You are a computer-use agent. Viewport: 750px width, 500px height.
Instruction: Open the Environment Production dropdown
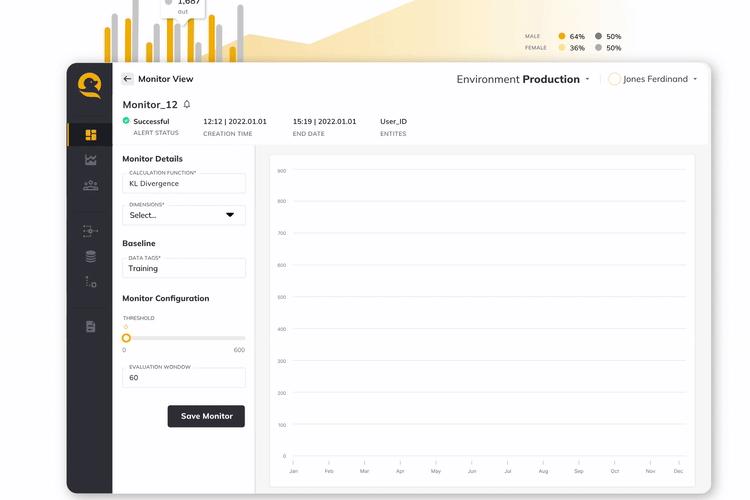coord(523,79)
